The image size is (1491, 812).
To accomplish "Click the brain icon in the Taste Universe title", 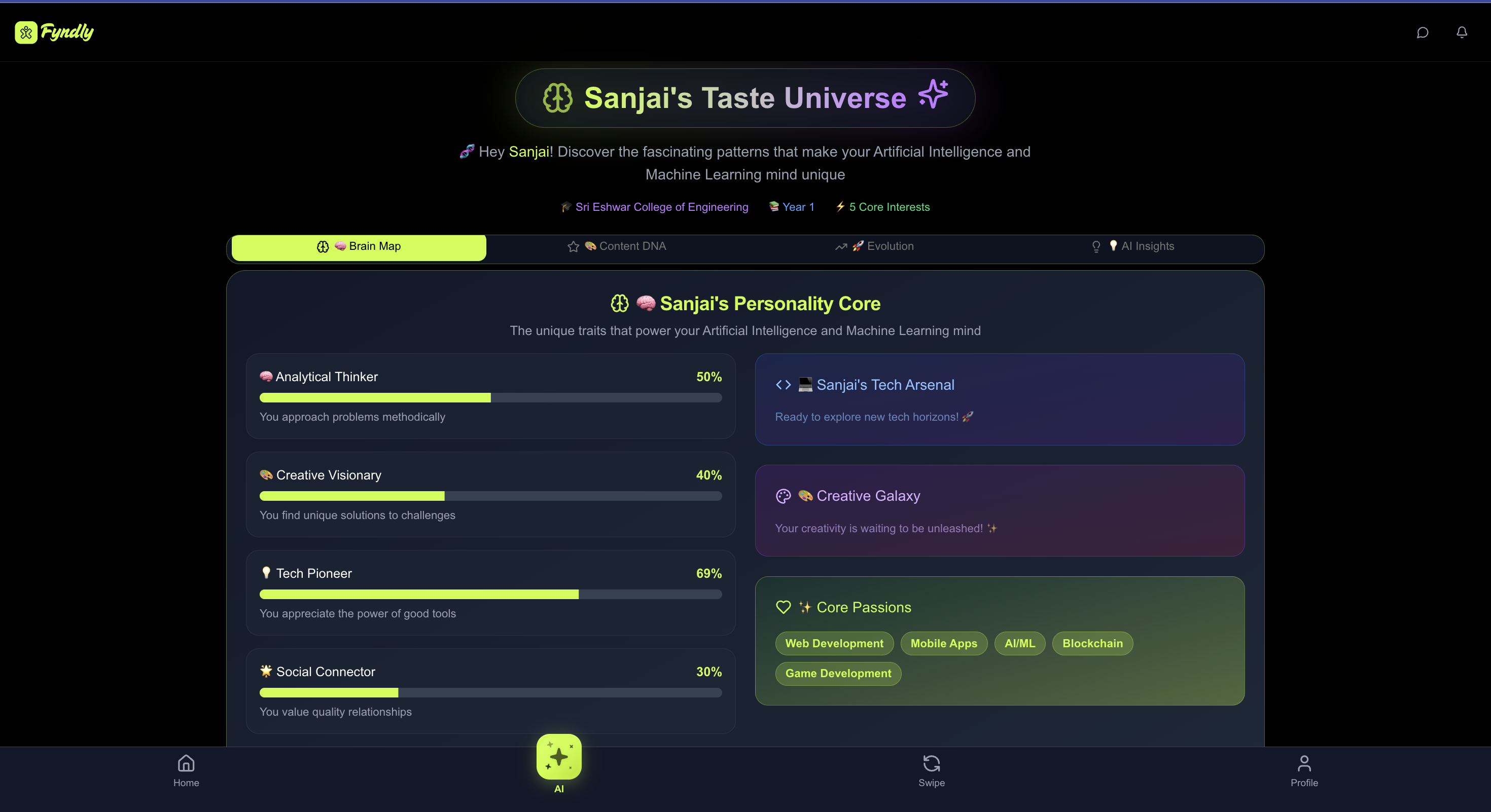I will pos(557,98).
